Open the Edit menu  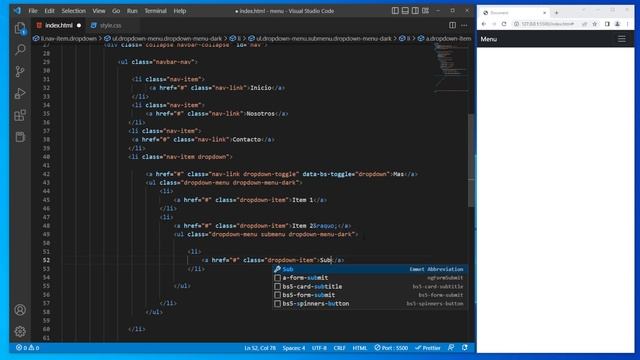tap(49, 11)
